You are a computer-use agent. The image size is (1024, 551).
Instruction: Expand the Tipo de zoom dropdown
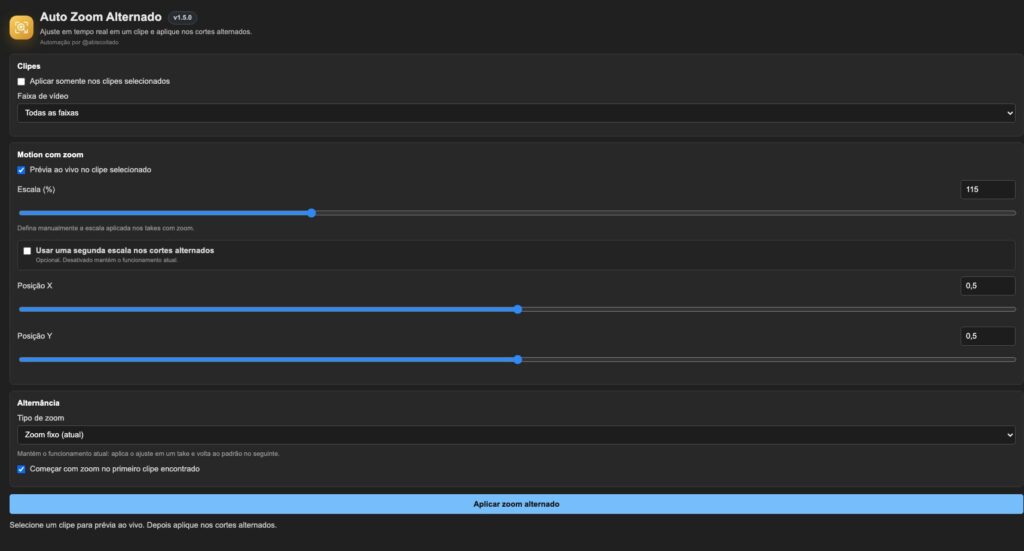click(516, 435)
